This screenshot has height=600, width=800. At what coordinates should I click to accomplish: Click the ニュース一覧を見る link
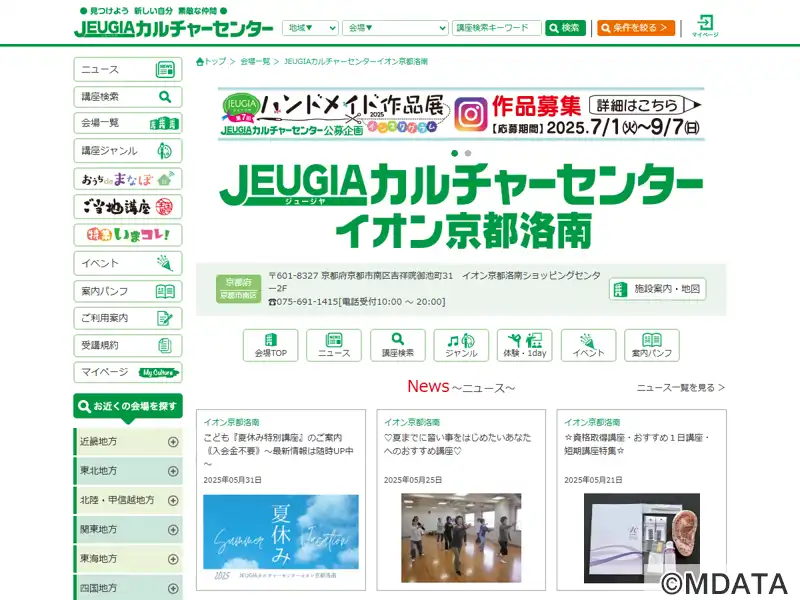pos(681,388)
